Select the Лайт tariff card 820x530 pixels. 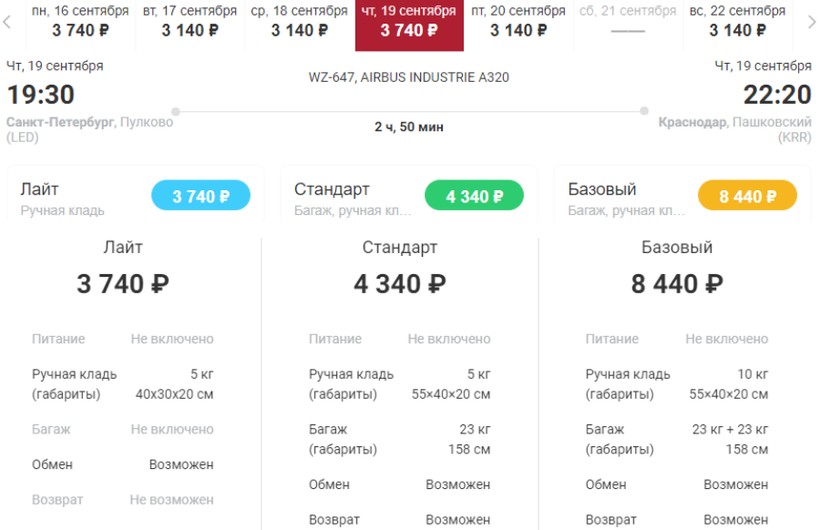tap(135, 194)
